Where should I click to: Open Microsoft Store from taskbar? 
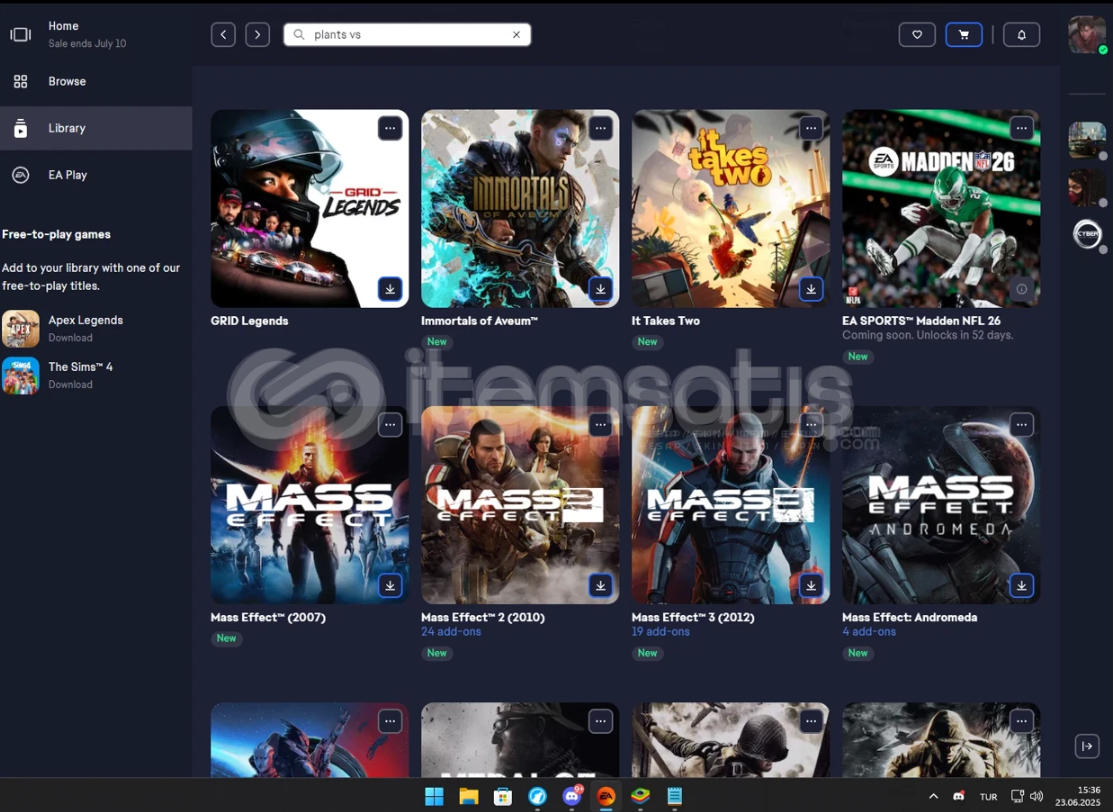[503, 796]
